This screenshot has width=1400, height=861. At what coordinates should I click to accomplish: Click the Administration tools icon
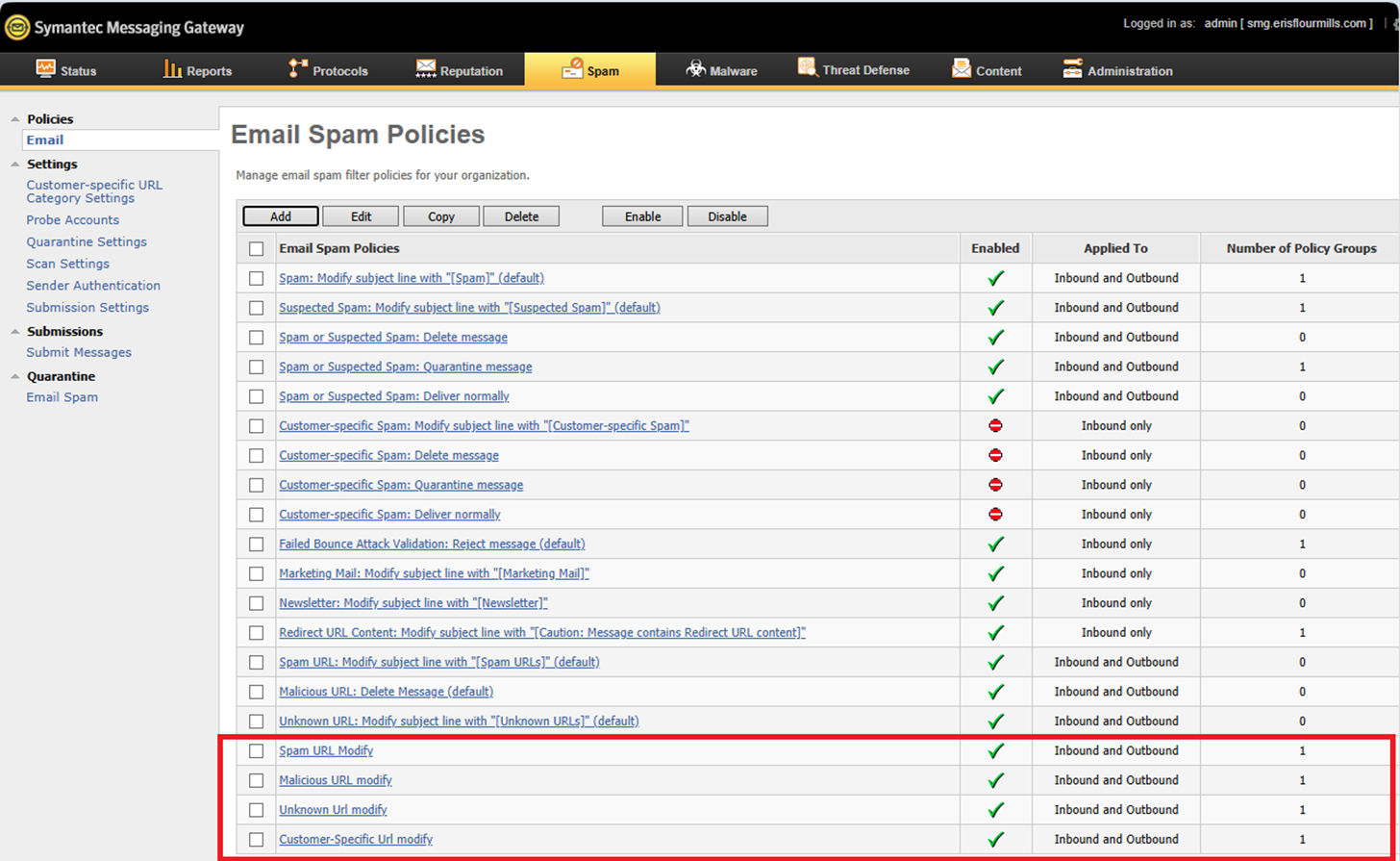click(1073, 68)
